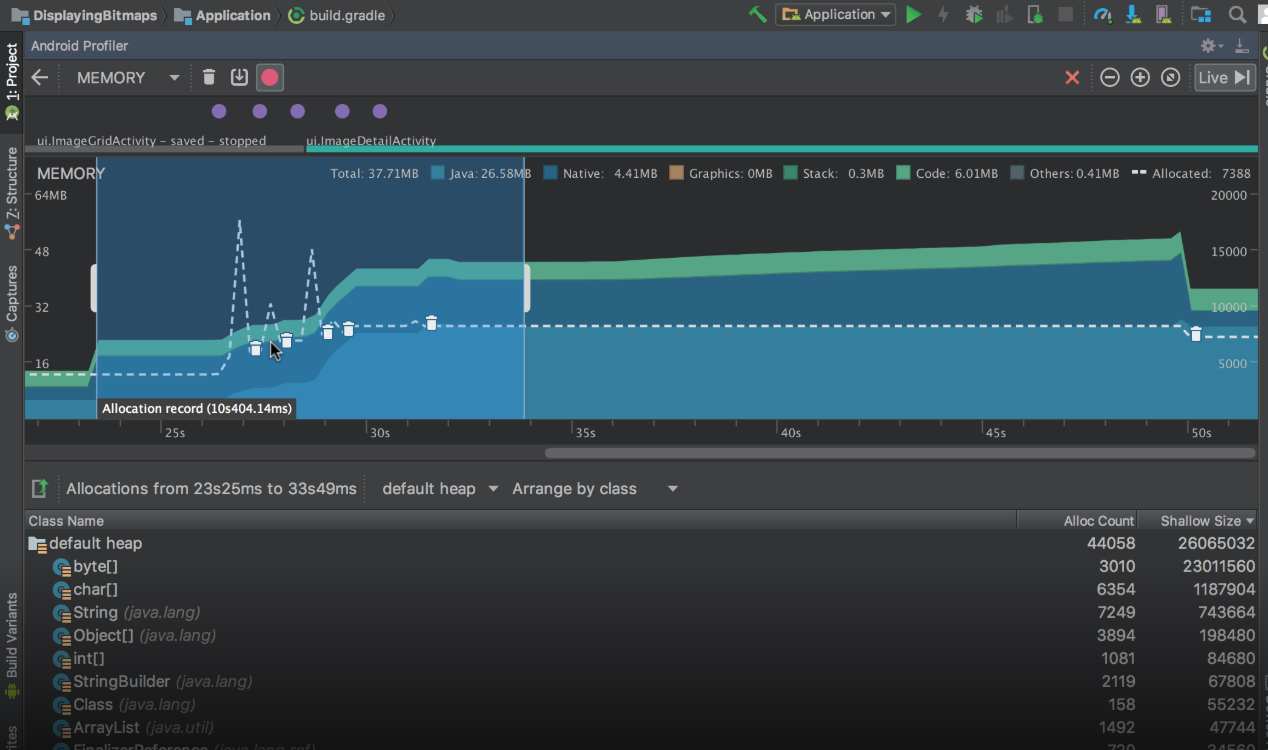Go back using the profiler back arrow
1268x750 pixels.
tap(40, 77)
